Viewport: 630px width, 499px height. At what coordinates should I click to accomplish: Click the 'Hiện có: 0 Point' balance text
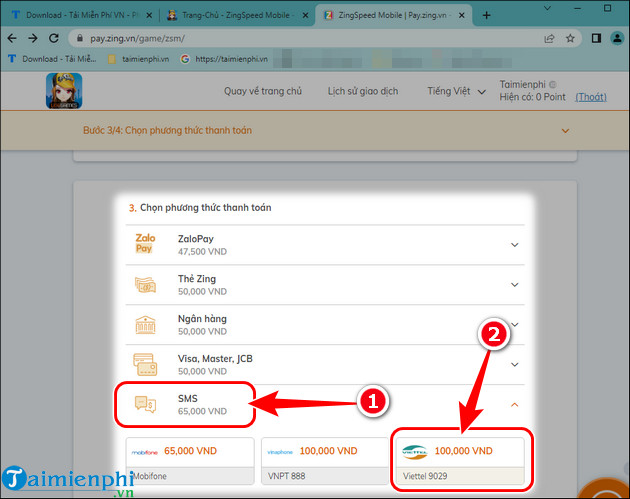point(532,97)
